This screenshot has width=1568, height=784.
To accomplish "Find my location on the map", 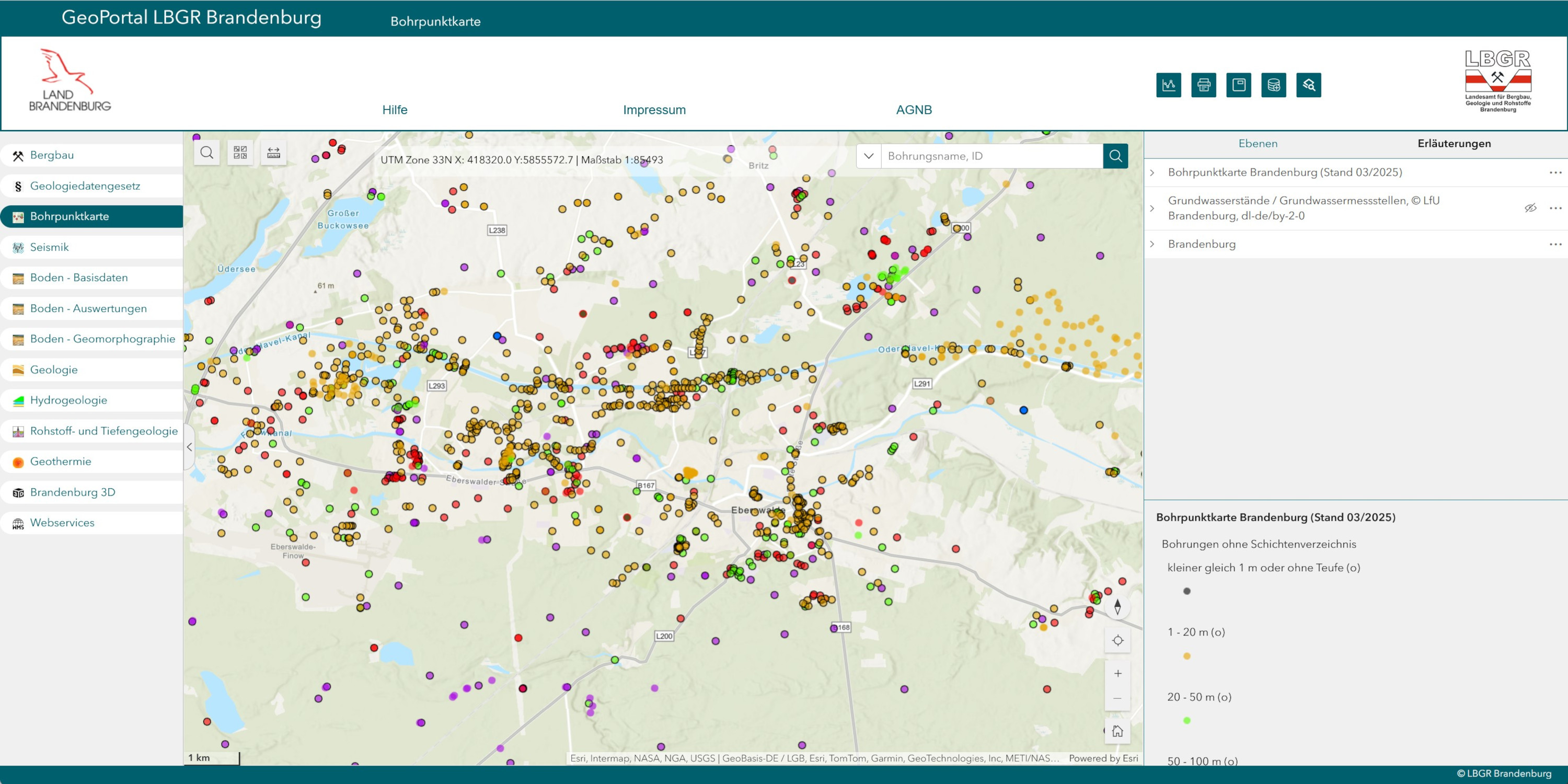I will pos(1117,640).
